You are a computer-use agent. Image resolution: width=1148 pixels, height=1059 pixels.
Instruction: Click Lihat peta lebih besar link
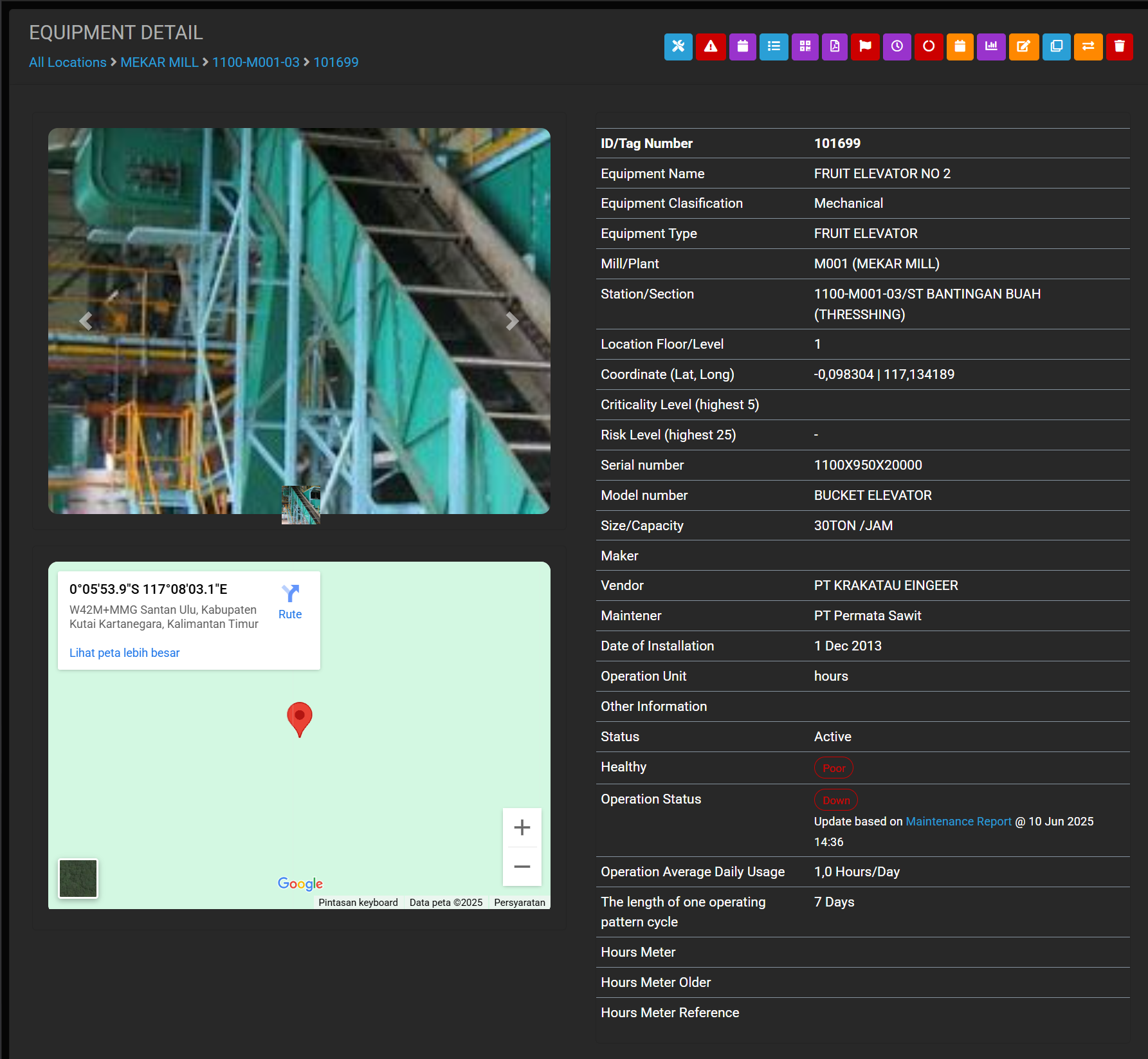pos(124,653)
